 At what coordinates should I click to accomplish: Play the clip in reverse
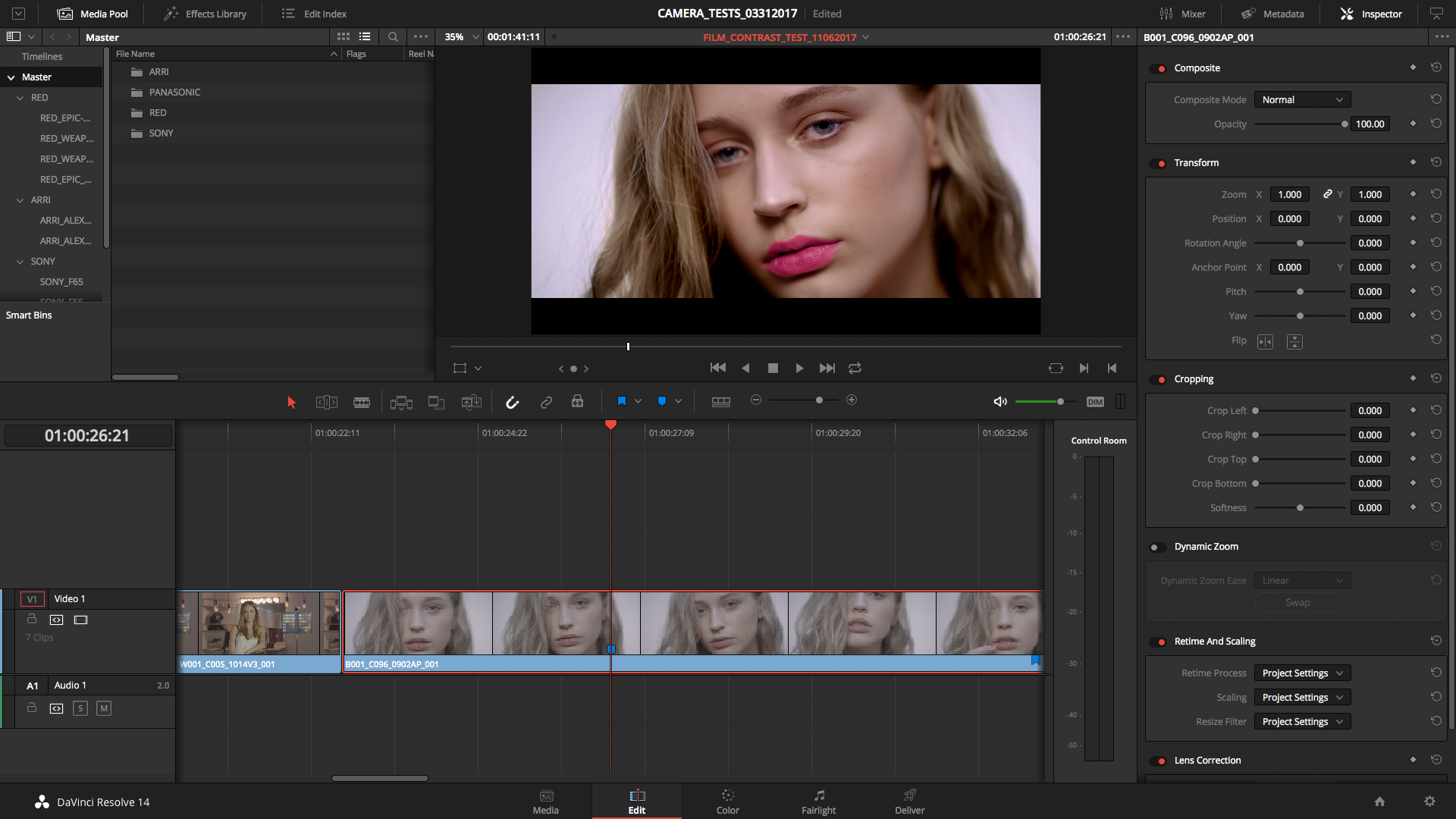click(745, 368)
